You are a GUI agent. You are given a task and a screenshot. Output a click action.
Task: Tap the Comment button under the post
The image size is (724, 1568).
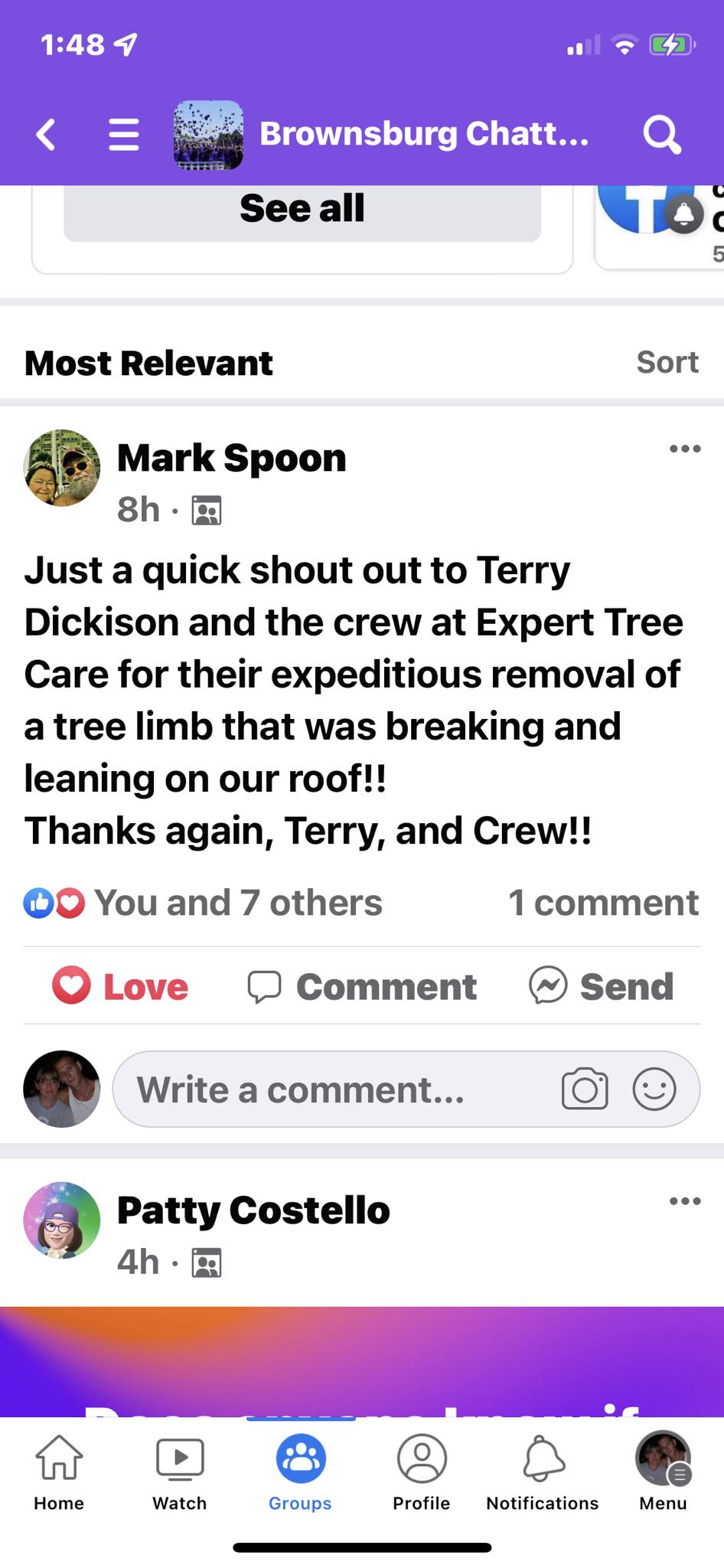(362, 985)
